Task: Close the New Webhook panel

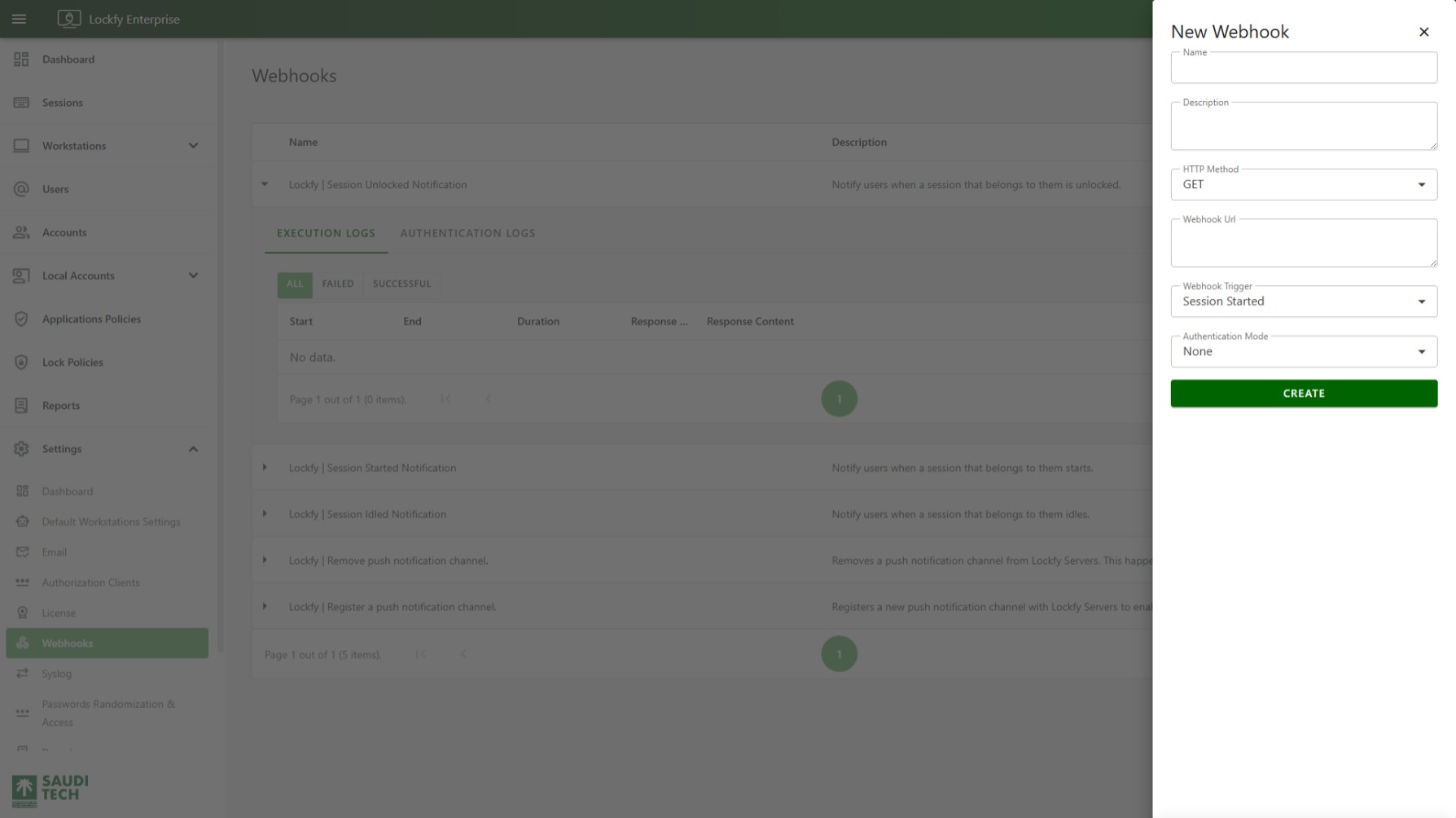Action: click(1423, 32)
